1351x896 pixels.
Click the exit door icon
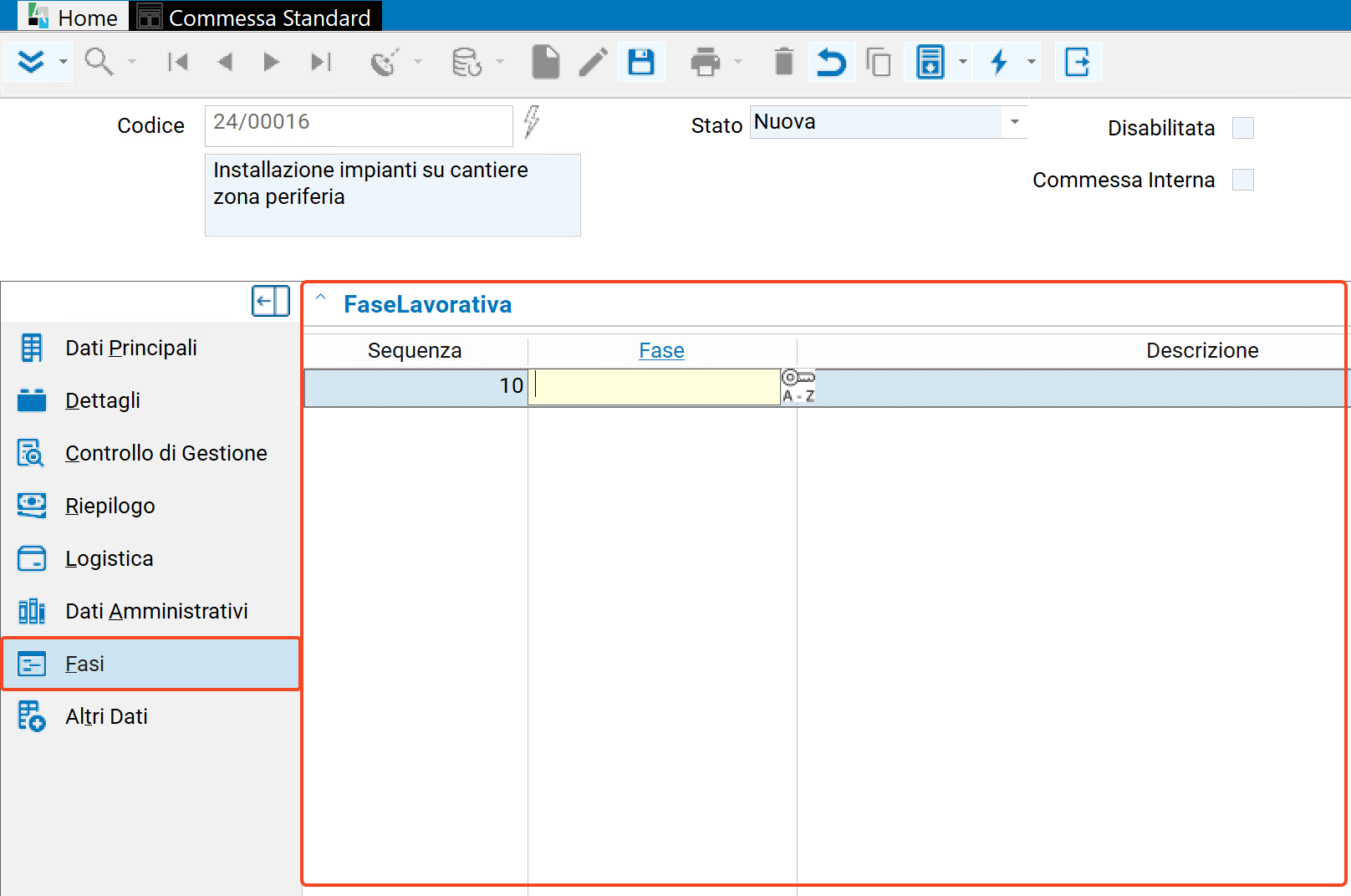1078,62
